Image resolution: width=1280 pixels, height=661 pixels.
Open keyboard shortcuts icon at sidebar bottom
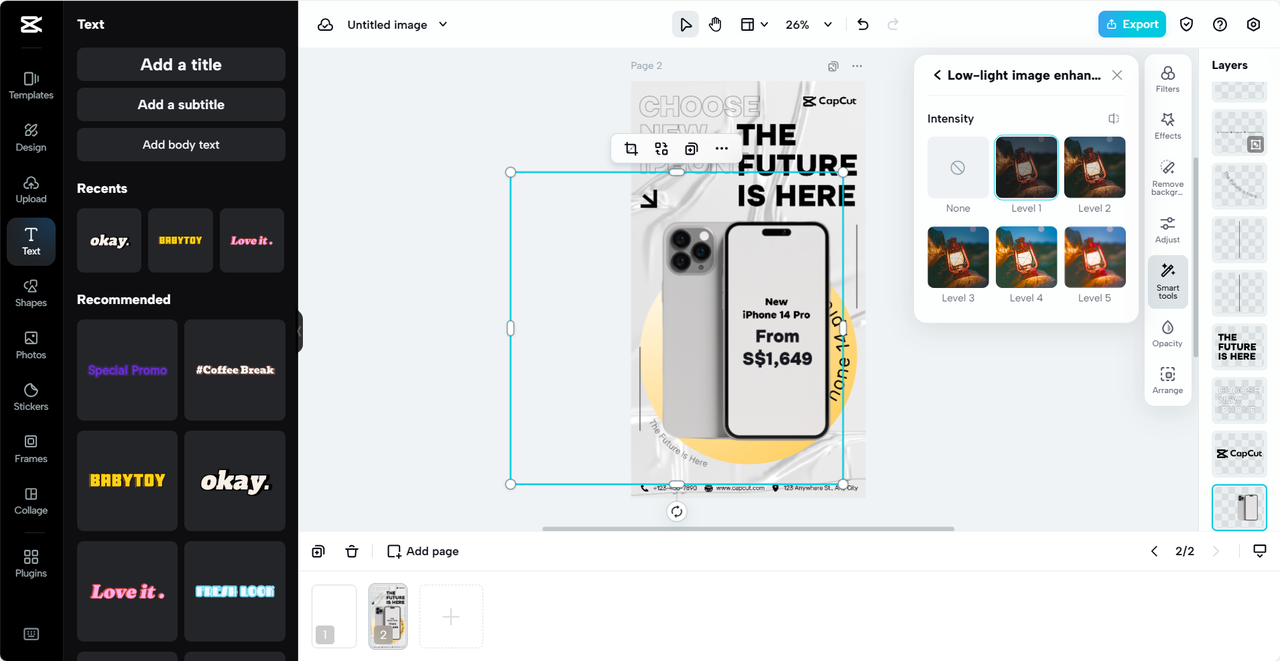pyautogui.click(x=31, y=634)
